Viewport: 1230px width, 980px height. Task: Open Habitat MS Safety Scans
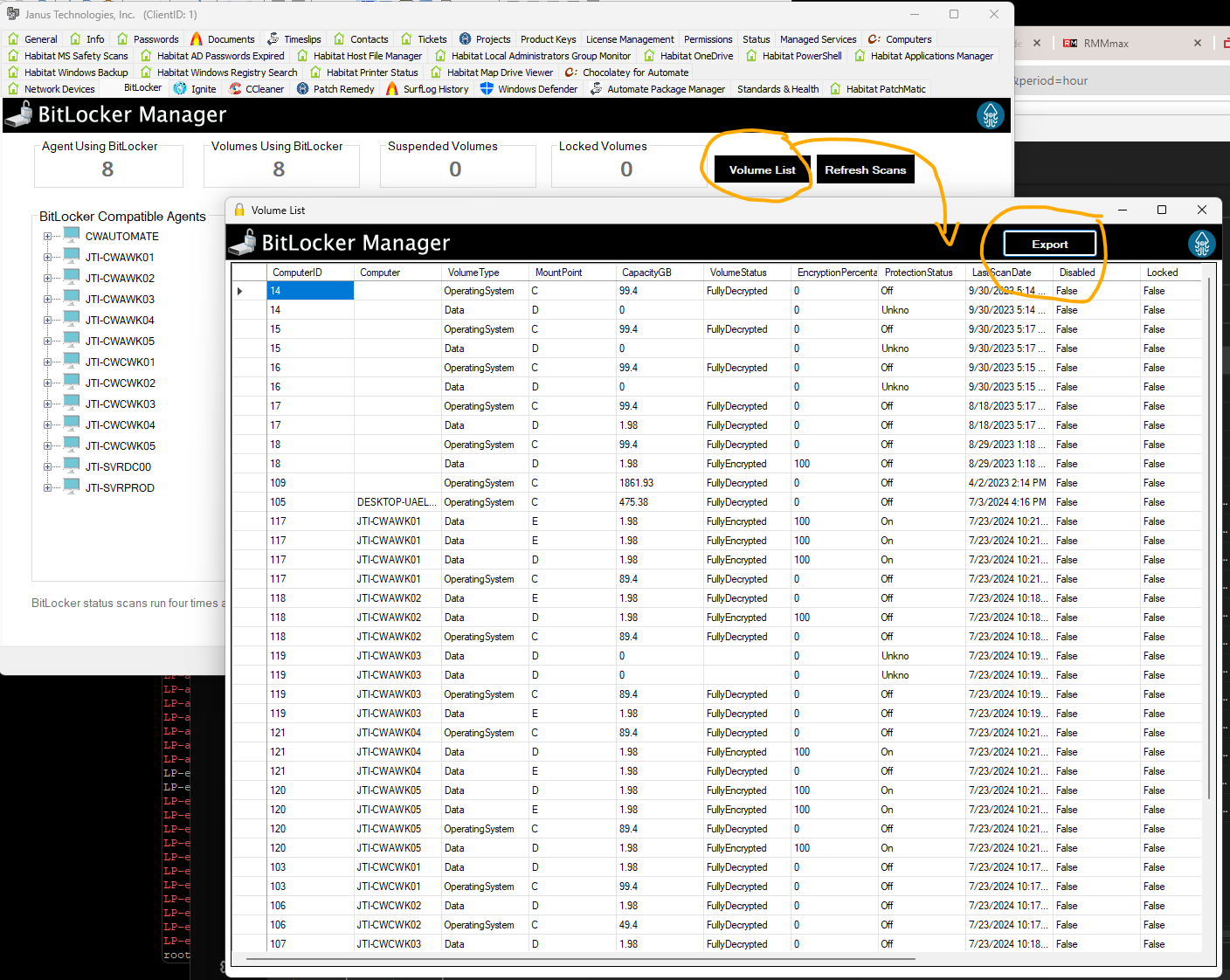tap(69, 55)
